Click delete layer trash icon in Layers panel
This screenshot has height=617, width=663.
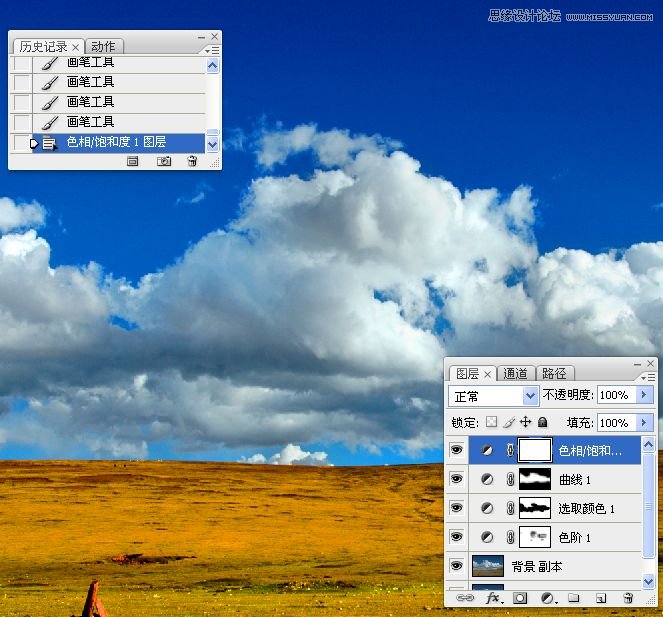coord(628,598)
